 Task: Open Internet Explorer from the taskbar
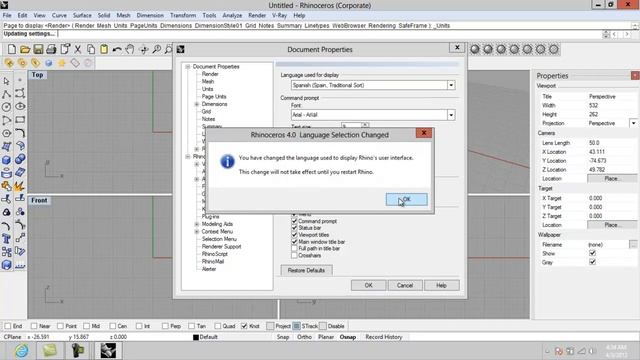pyautogui.click(x=21, y=351)
